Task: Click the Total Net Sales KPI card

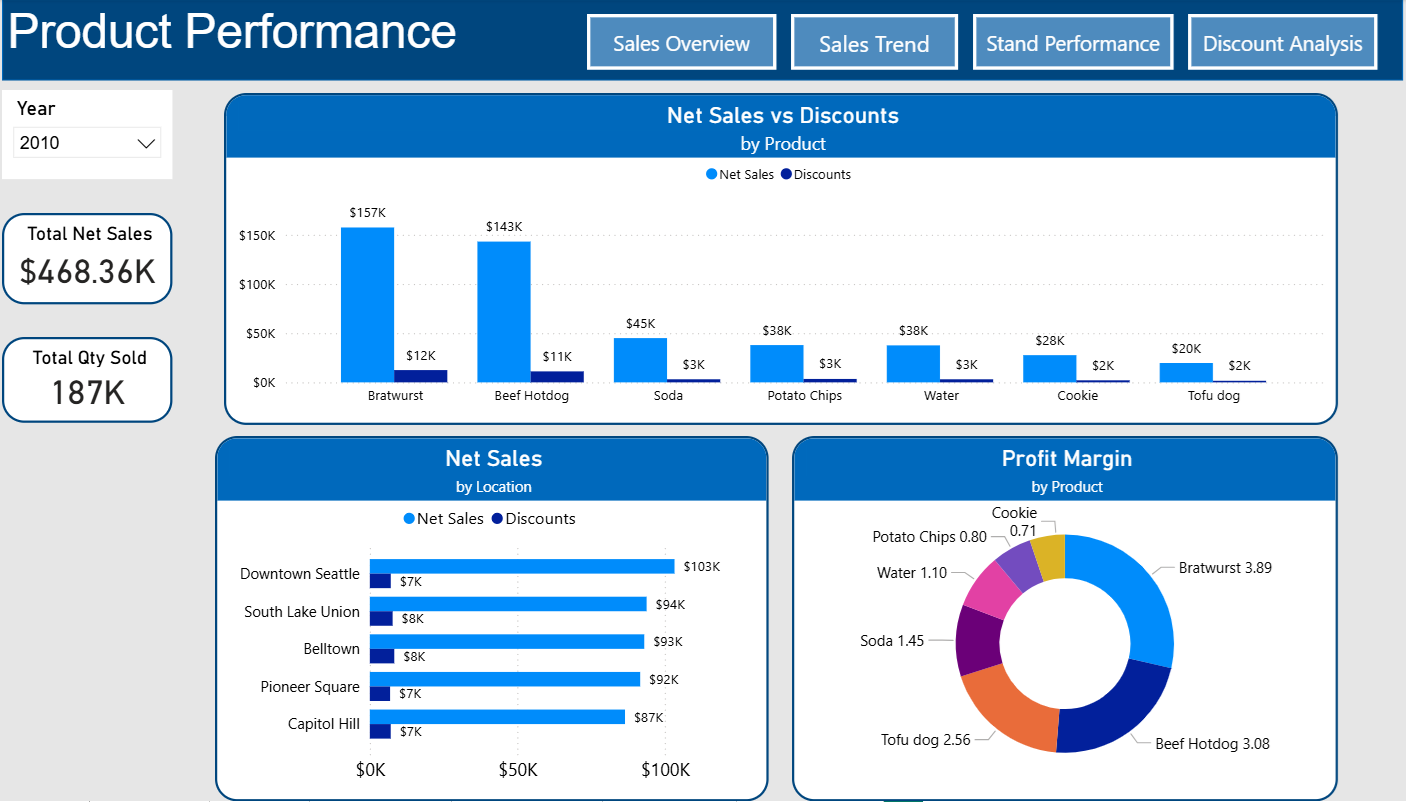Action: 87,257
